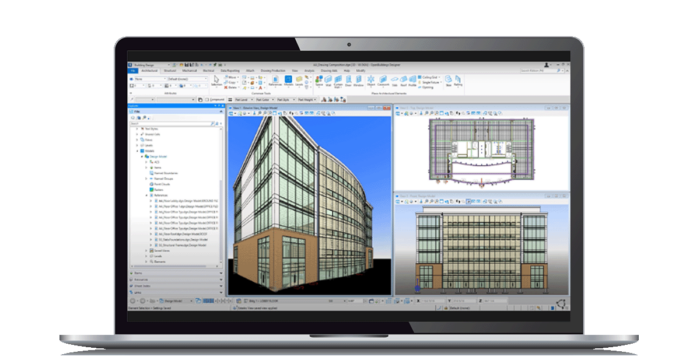
Task: Select the Casework tool
Action: pyautogui.click(x=383, y=81)
